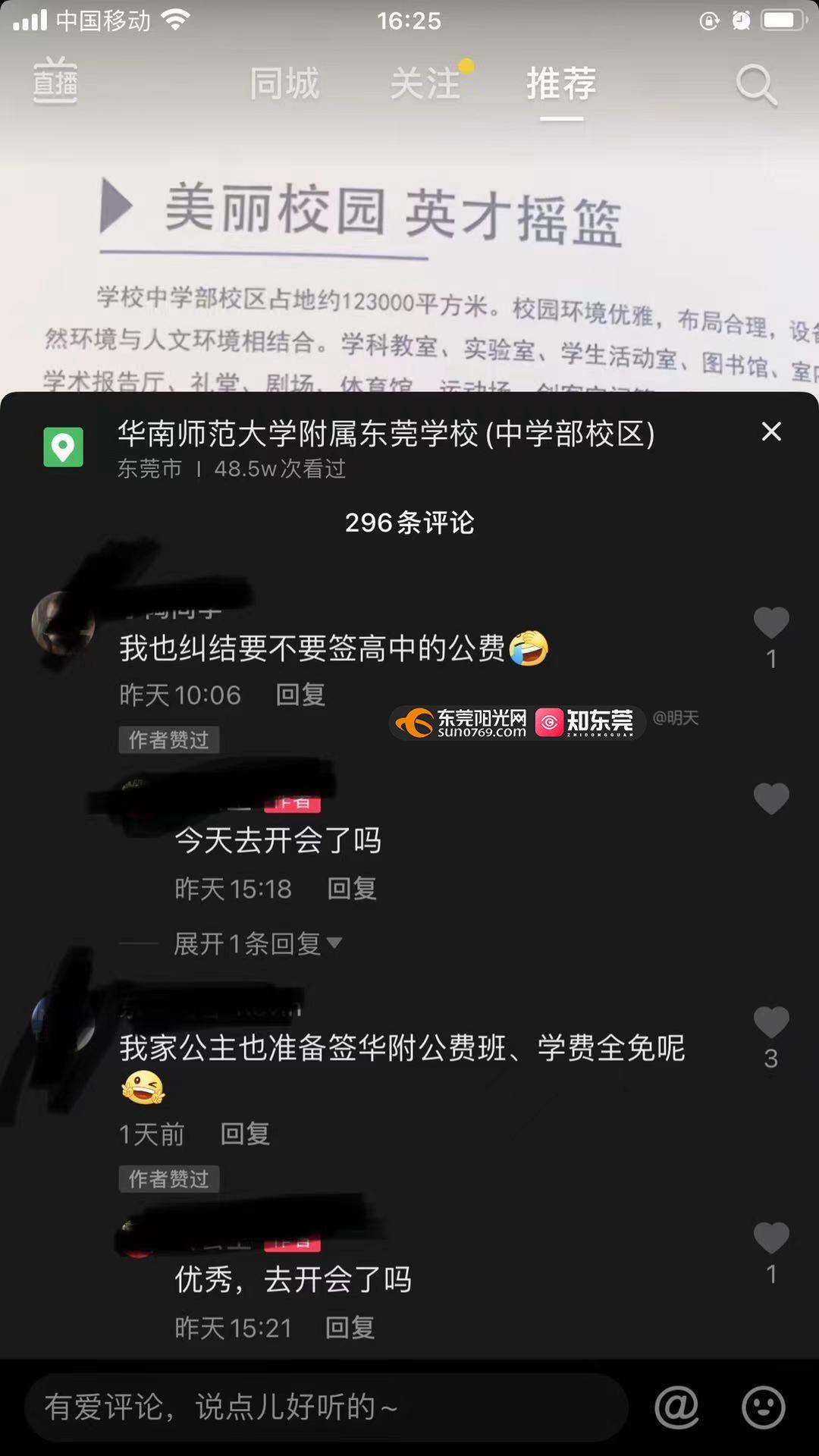
Task: Open the live stream icon (直播)
Action: tap(55, 80)
